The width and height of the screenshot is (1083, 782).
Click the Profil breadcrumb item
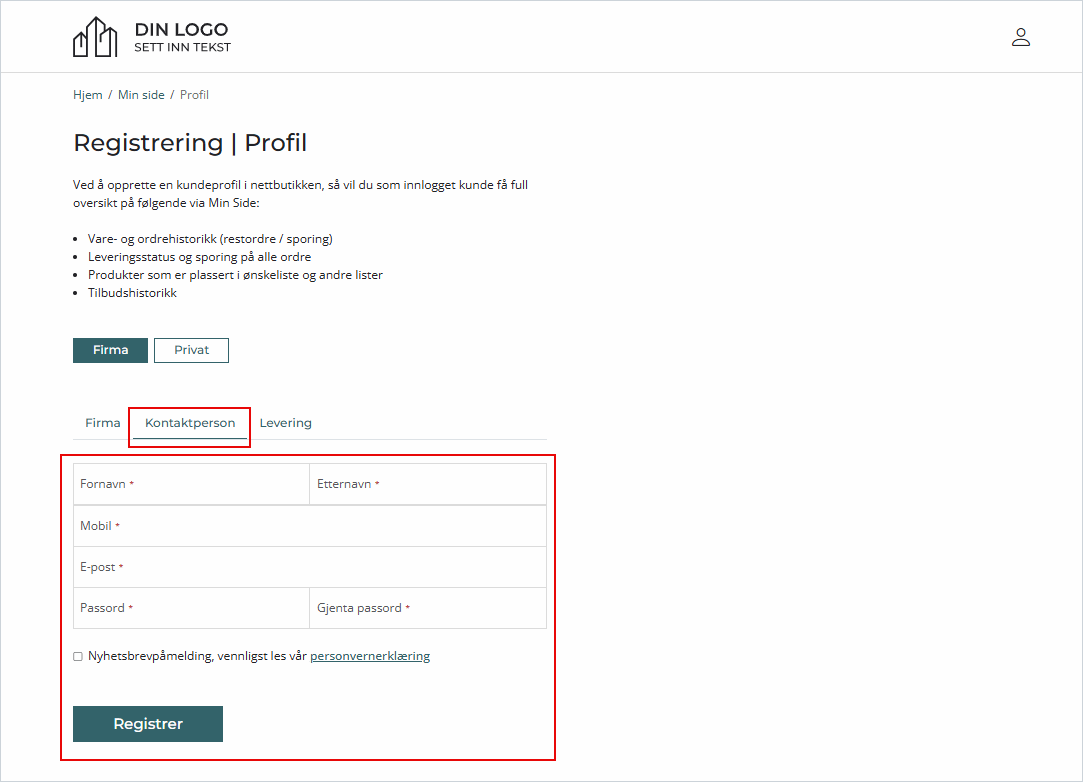pos(194,95)
